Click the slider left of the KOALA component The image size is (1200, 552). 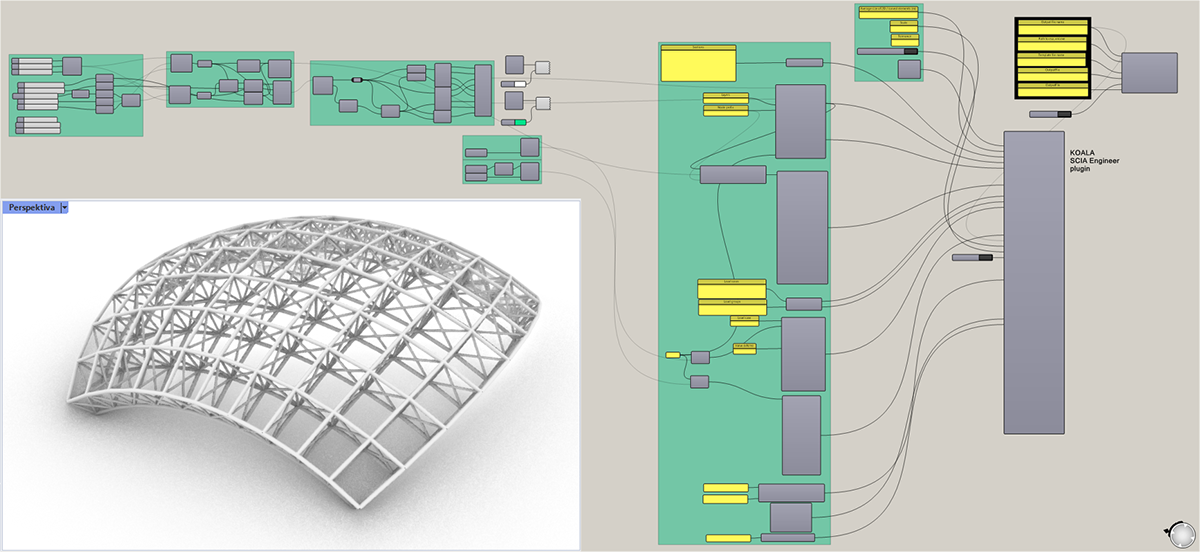point(972,257)
